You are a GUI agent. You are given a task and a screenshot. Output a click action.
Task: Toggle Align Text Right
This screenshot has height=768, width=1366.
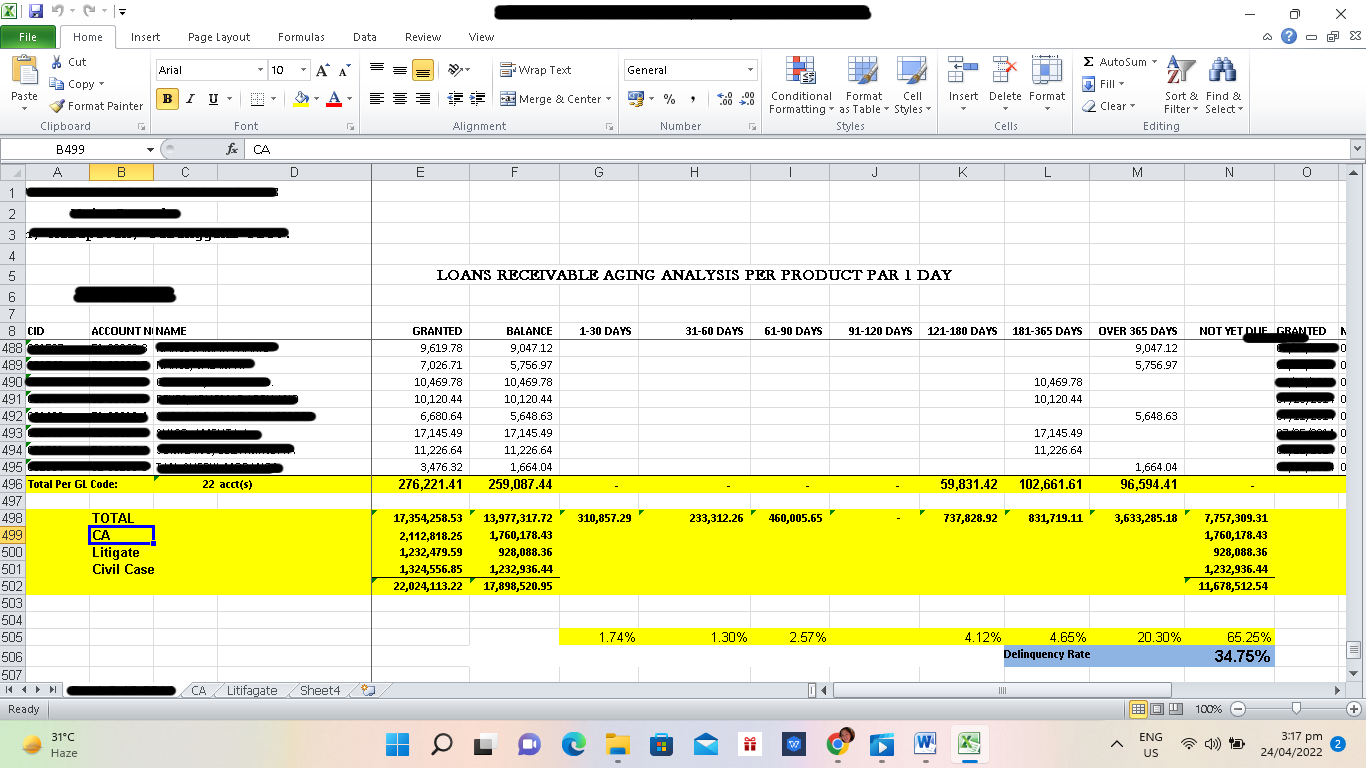[x=423, y=99]
